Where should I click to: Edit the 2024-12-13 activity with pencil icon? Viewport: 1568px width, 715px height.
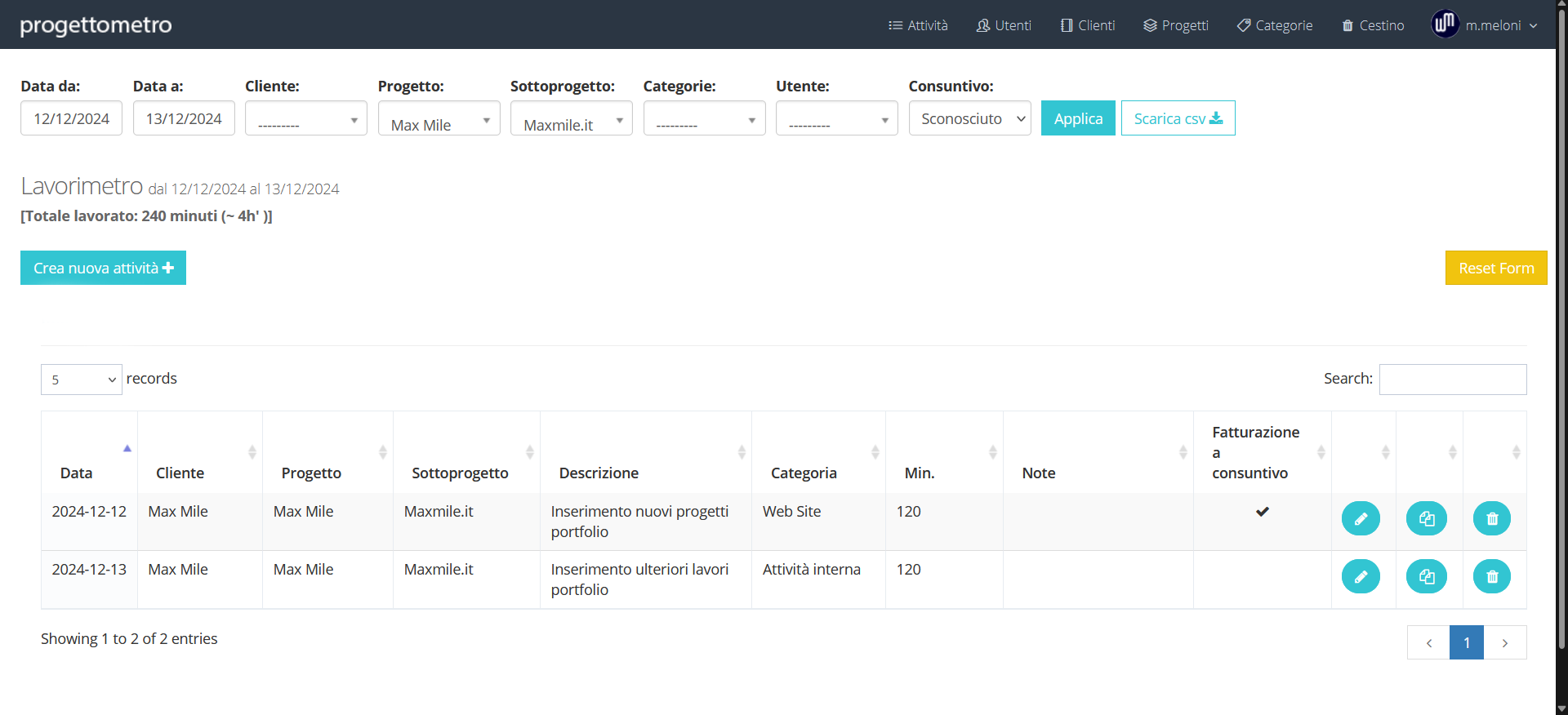coord(1361,577)
